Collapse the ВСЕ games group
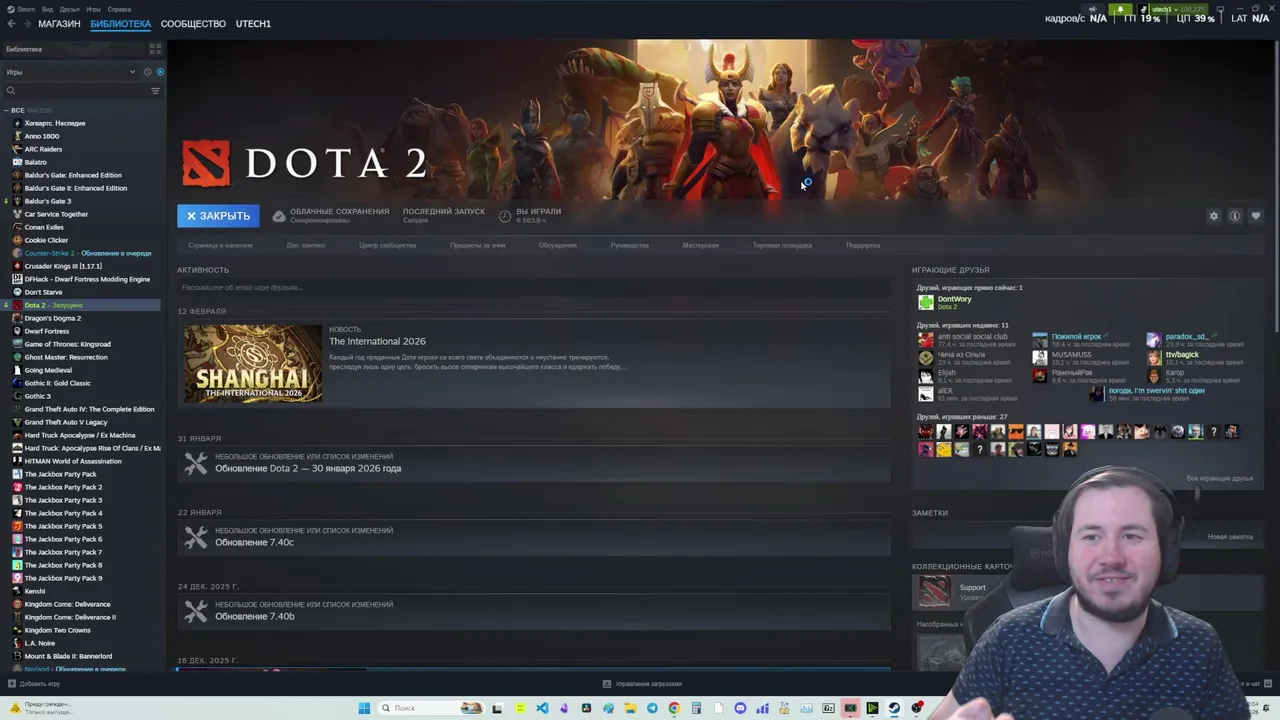Image resolution: width=1280 pixels, height=720 pixels. coord(7,110)
